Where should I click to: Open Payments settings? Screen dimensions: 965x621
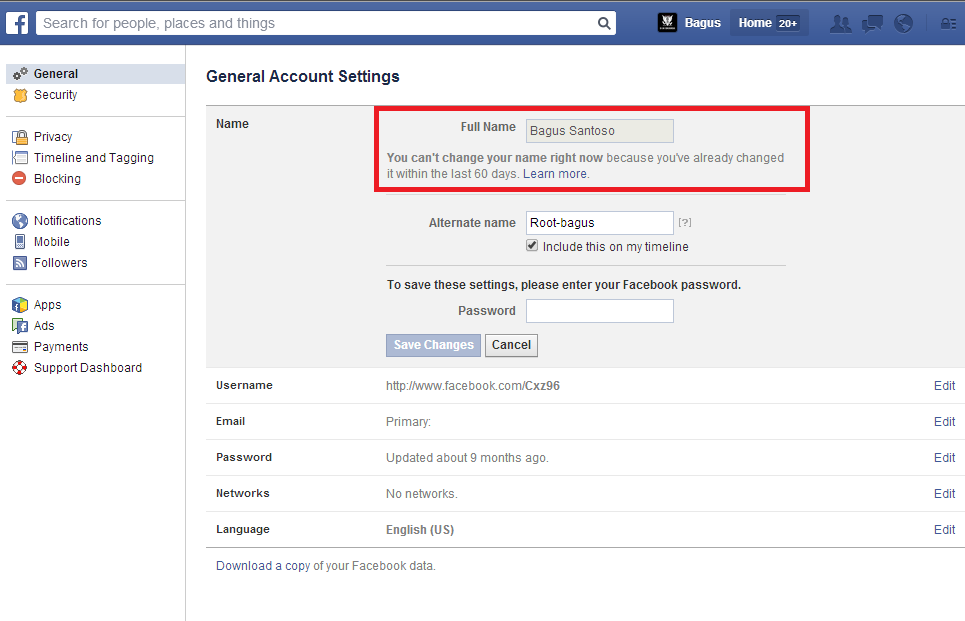pyautogui.click(x=61, y=347)
